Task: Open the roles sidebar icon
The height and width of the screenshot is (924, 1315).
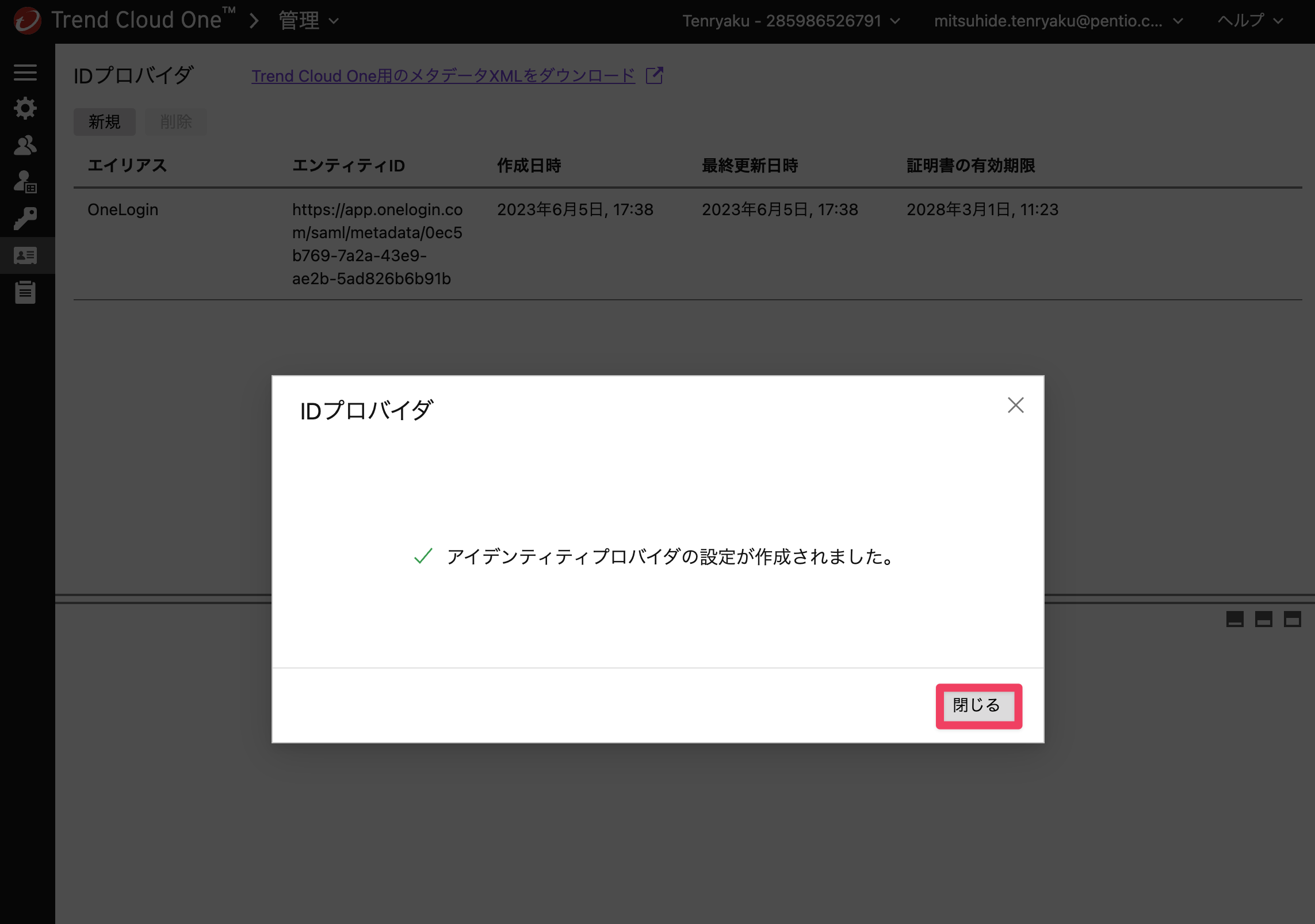Action: coord(25,182)
